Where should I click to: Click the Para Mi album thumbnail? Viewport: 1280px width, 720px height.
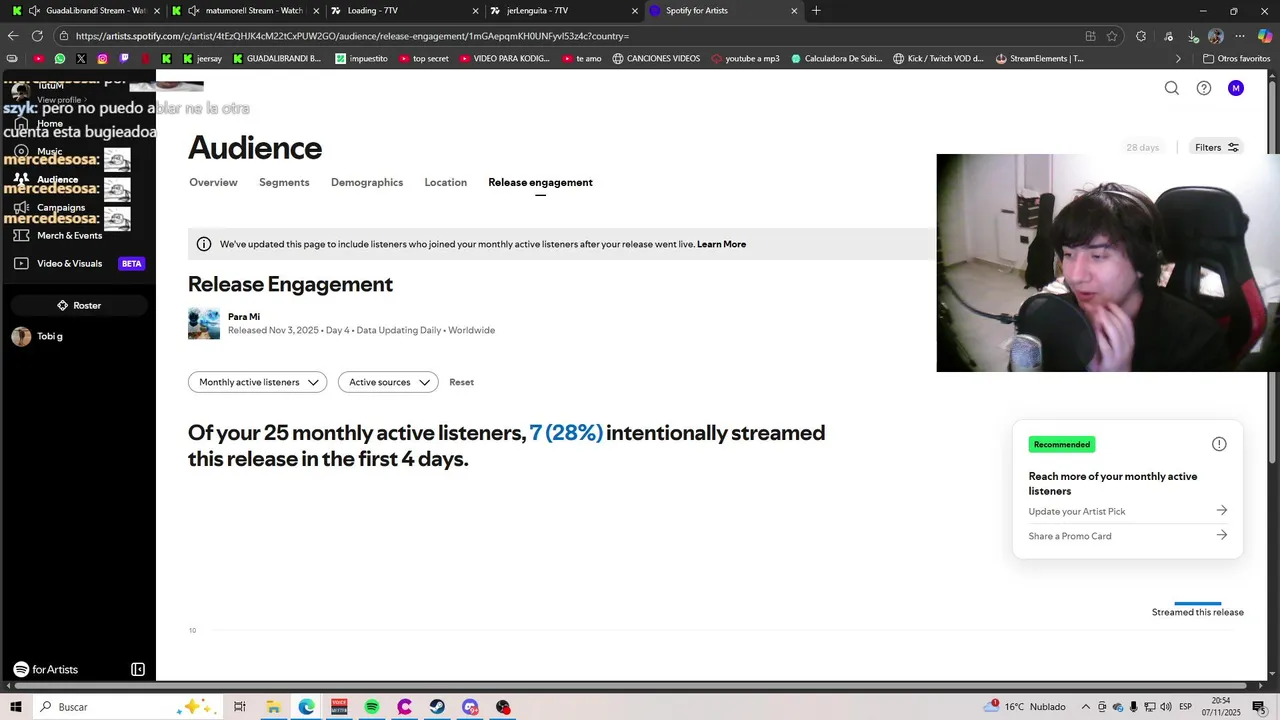[204, 323]
